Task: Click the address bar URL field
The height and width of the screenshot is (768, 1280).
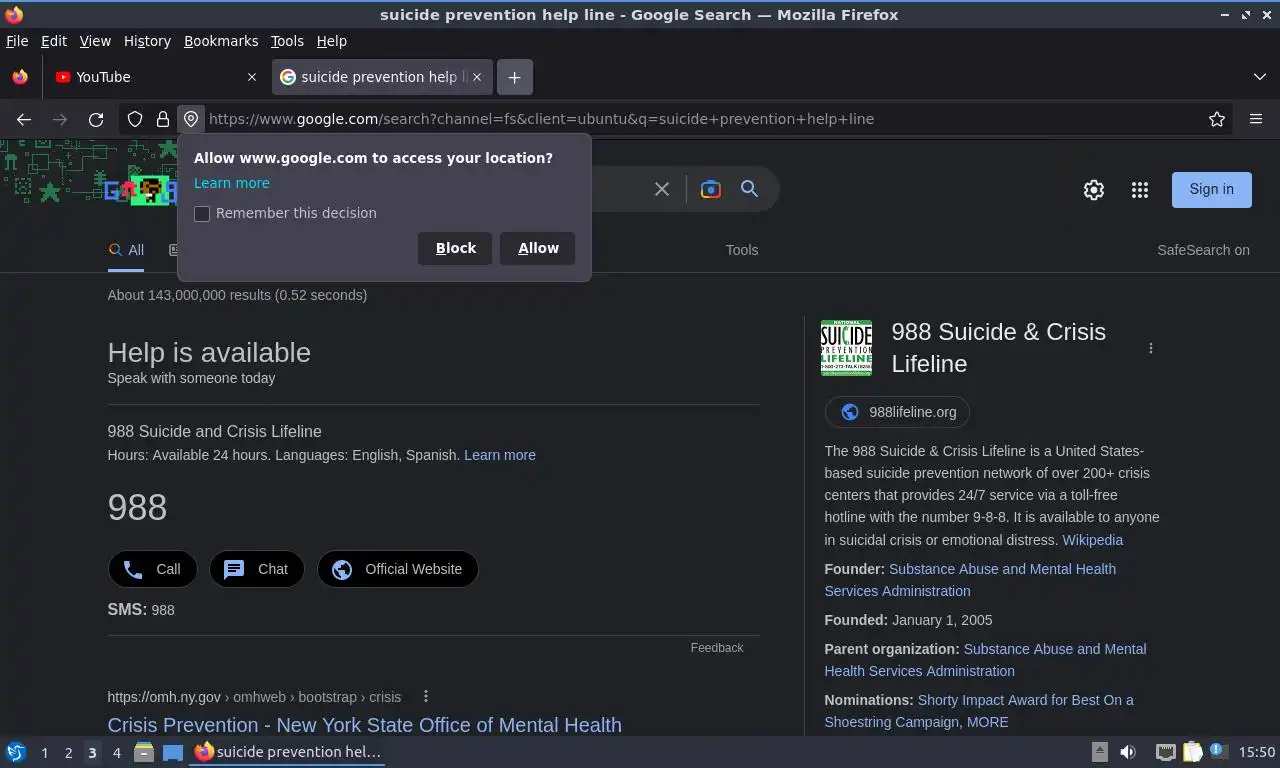Action: [x=700, y=119]
